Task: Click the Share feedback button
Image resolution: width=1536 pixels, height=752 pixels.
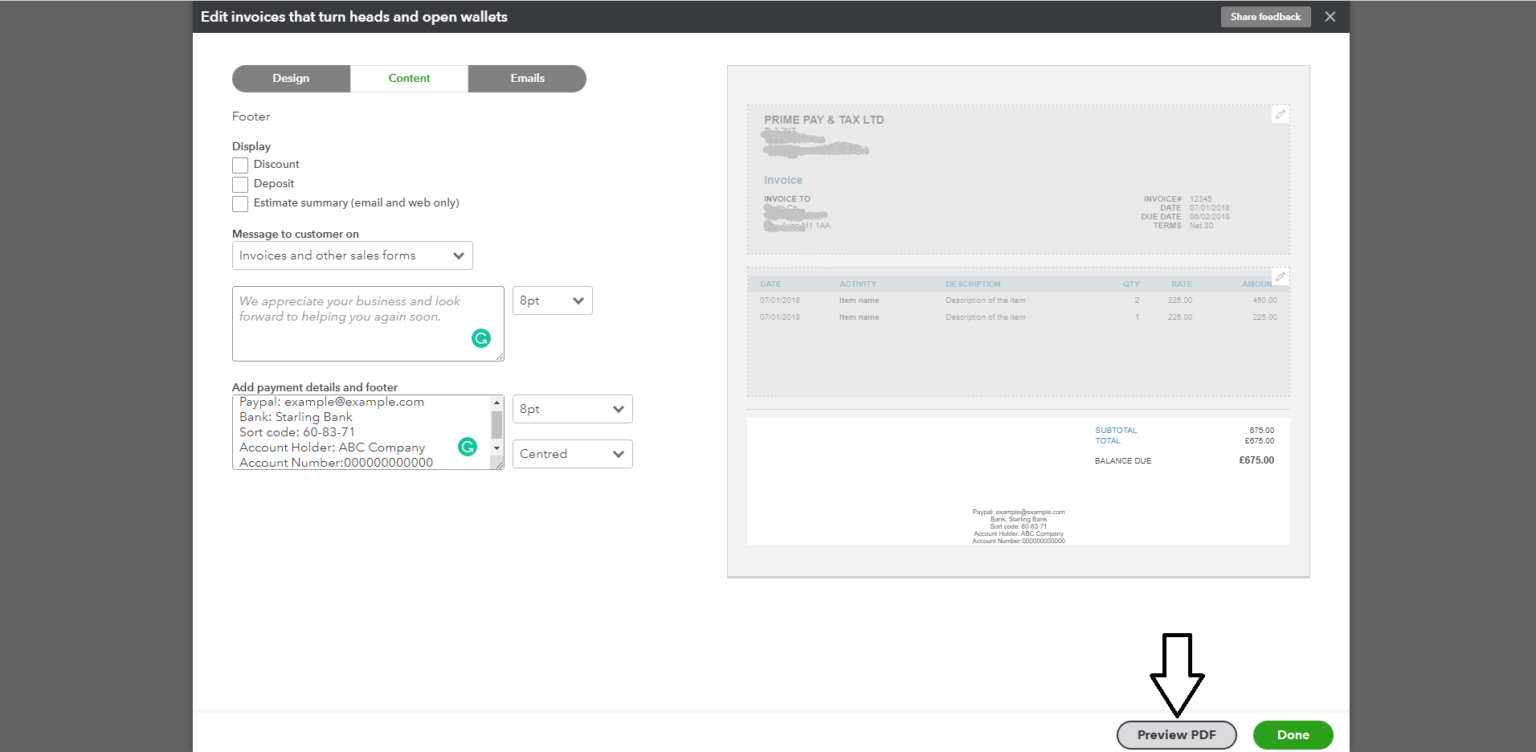Action: [1265, 16]
